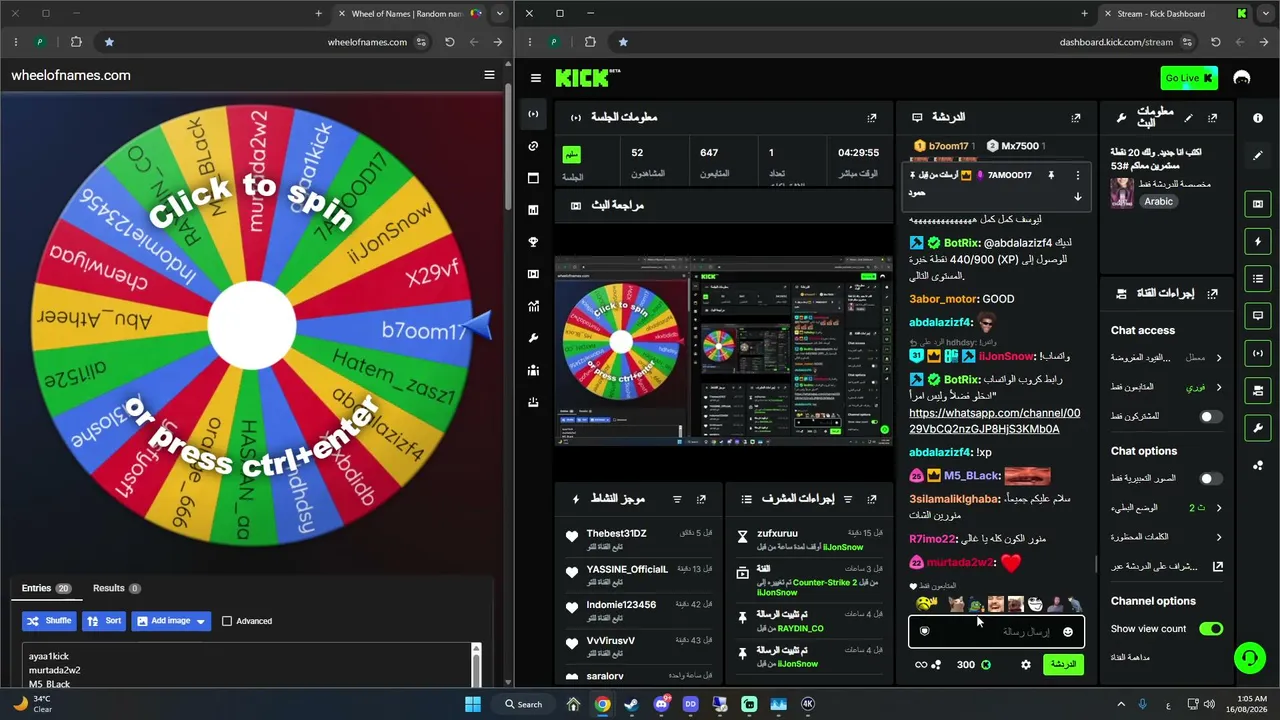Edit stream info with the pencil icon
Image resolution: width=1280 pixels, height=720 pixels.
[1188, 118]
